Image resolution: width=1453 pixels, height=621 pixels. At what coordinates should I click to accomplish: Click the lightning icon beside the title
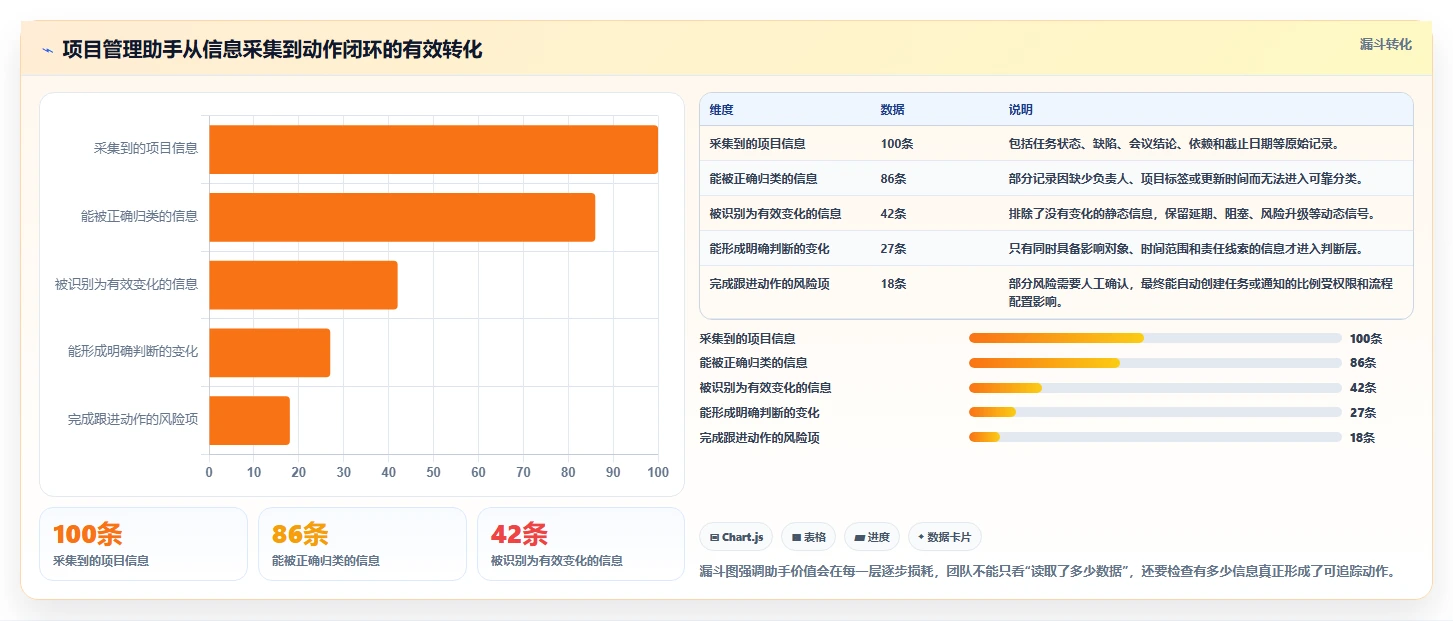click(48, 50)
